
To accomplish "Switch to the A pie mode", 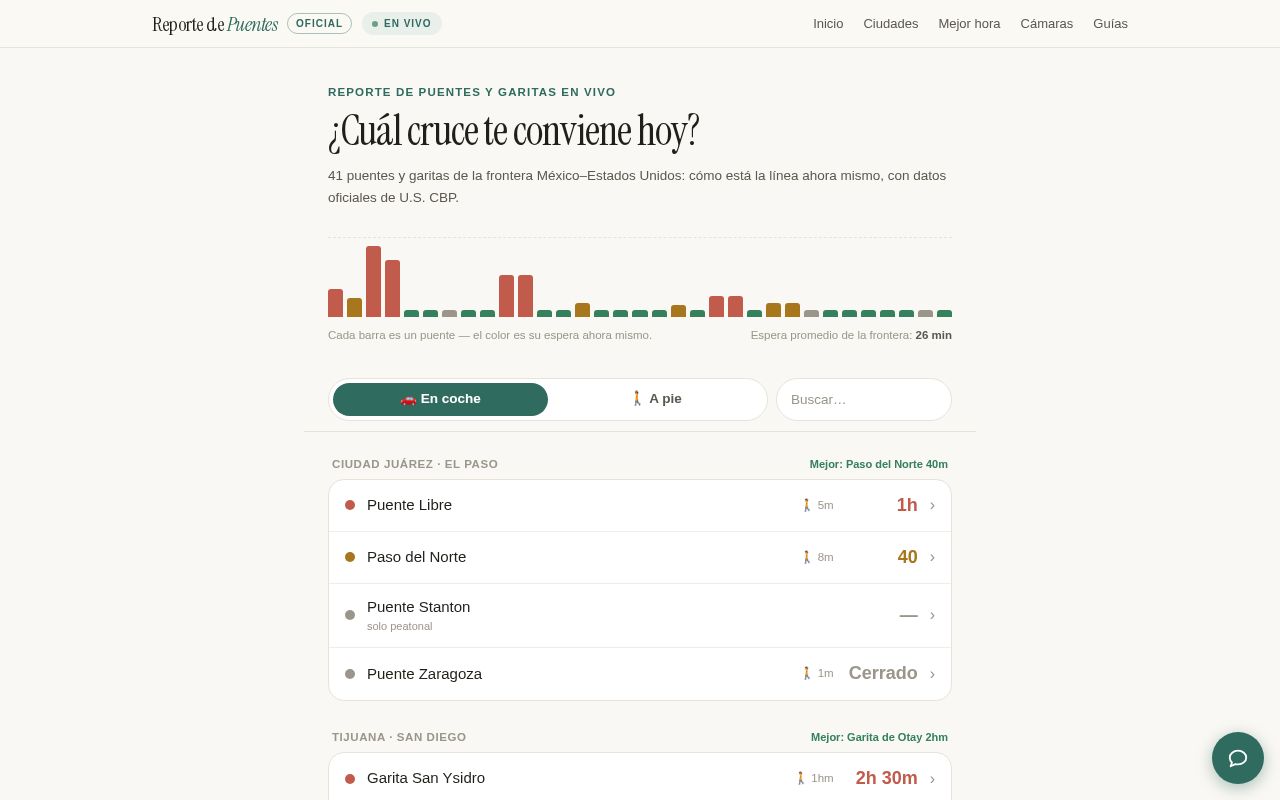I will 656,399.
